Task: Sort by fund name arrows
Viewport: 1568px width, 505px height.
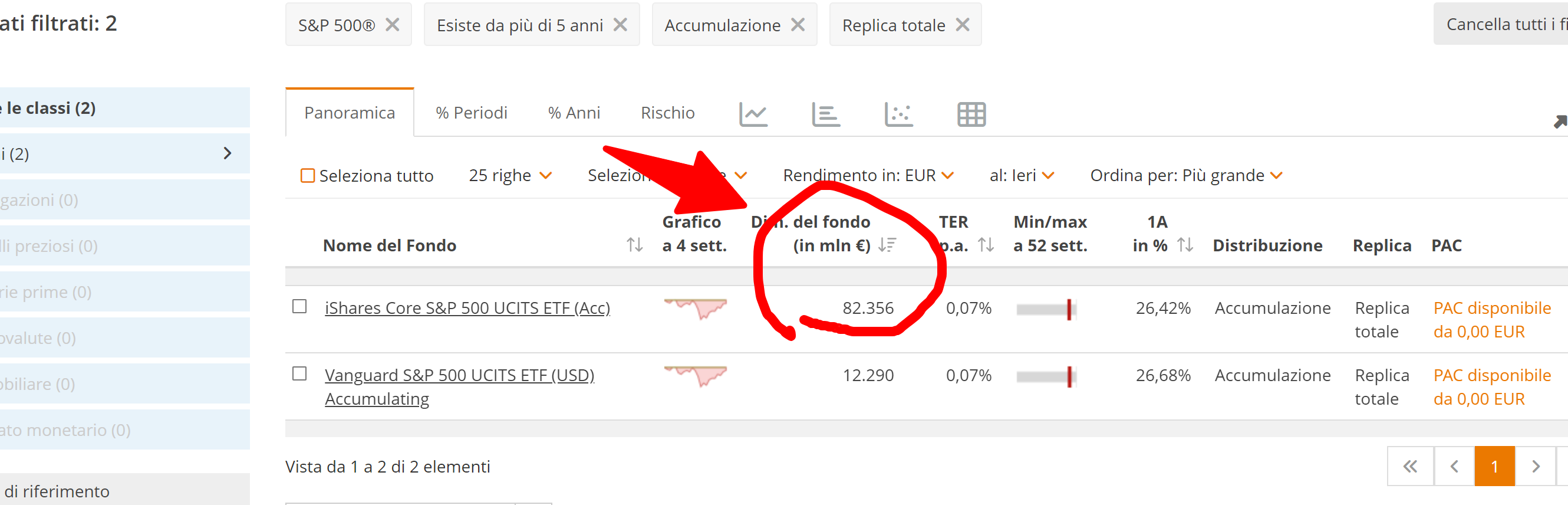Action: (634, 245)
